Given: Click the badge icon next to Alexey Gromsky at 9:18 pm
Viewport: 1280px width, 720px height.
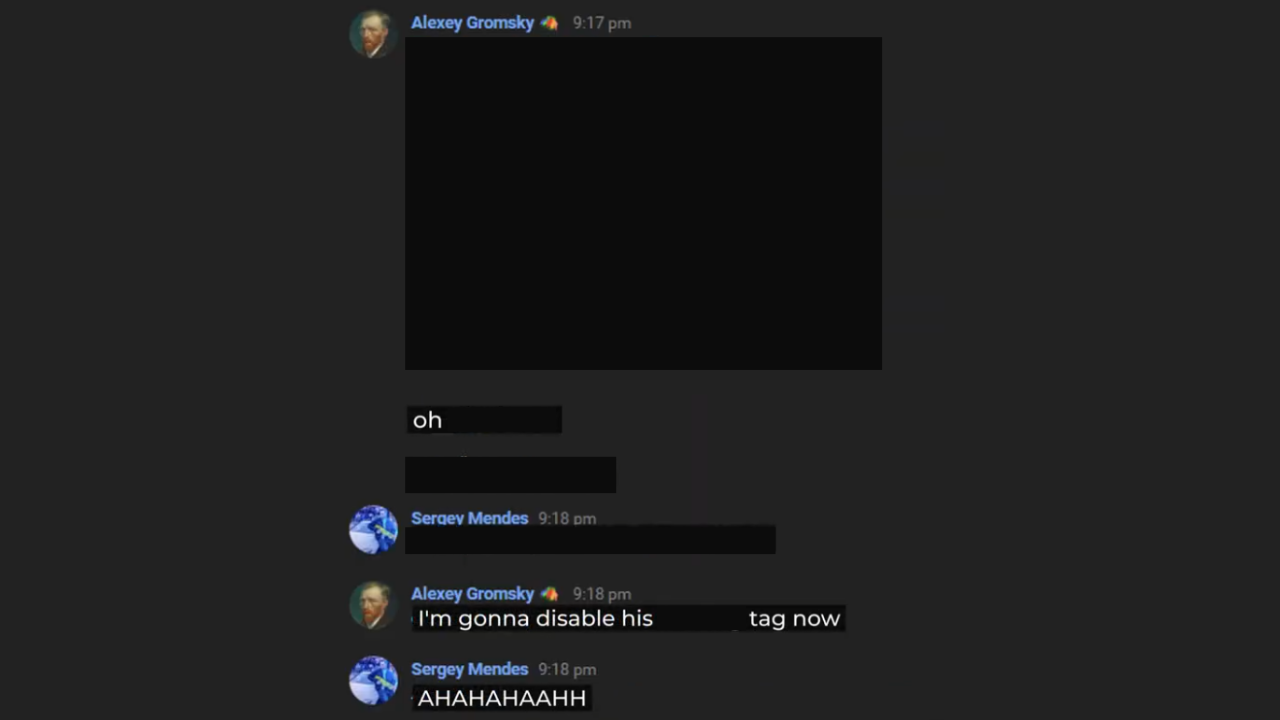Looking at the screenshot, I should [x=549, y=594].
